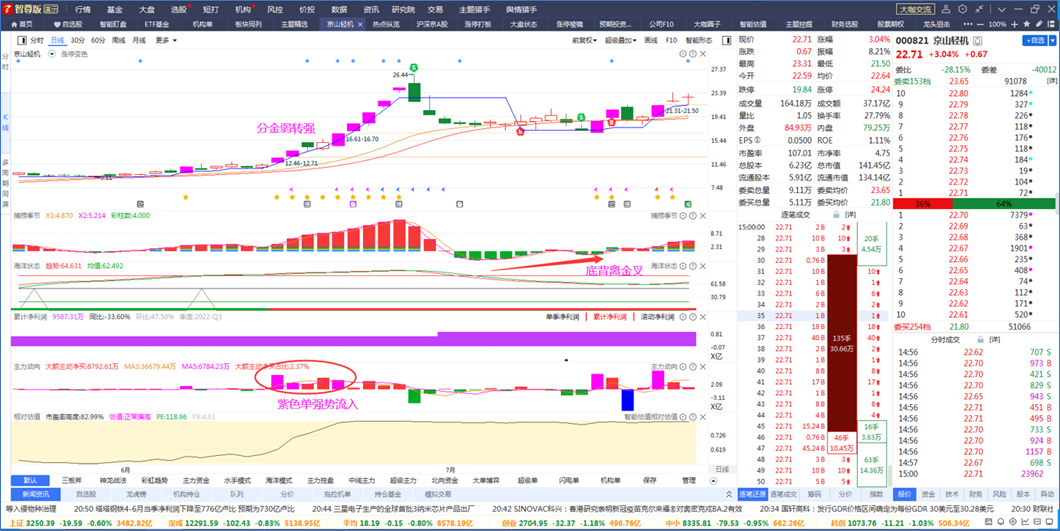The image size is (1060, 531).
Task: Click the F10 button in the chart toolbar
Action: pos(671,41)
